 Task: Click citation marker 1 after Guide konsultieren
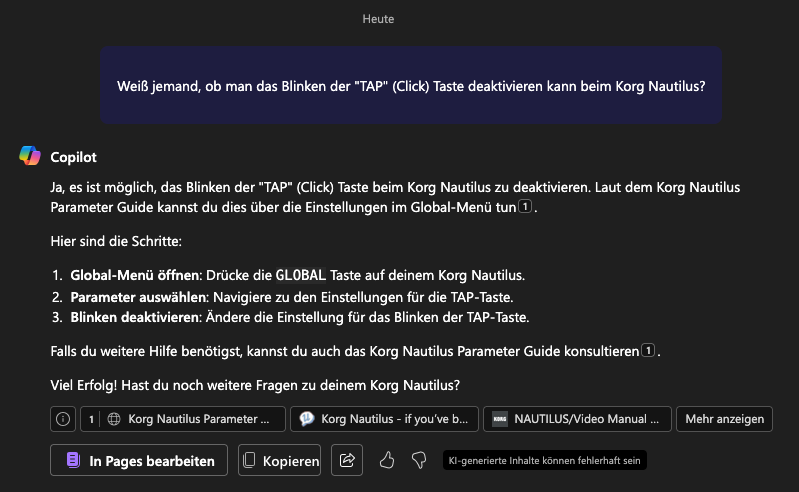[648, 350]
